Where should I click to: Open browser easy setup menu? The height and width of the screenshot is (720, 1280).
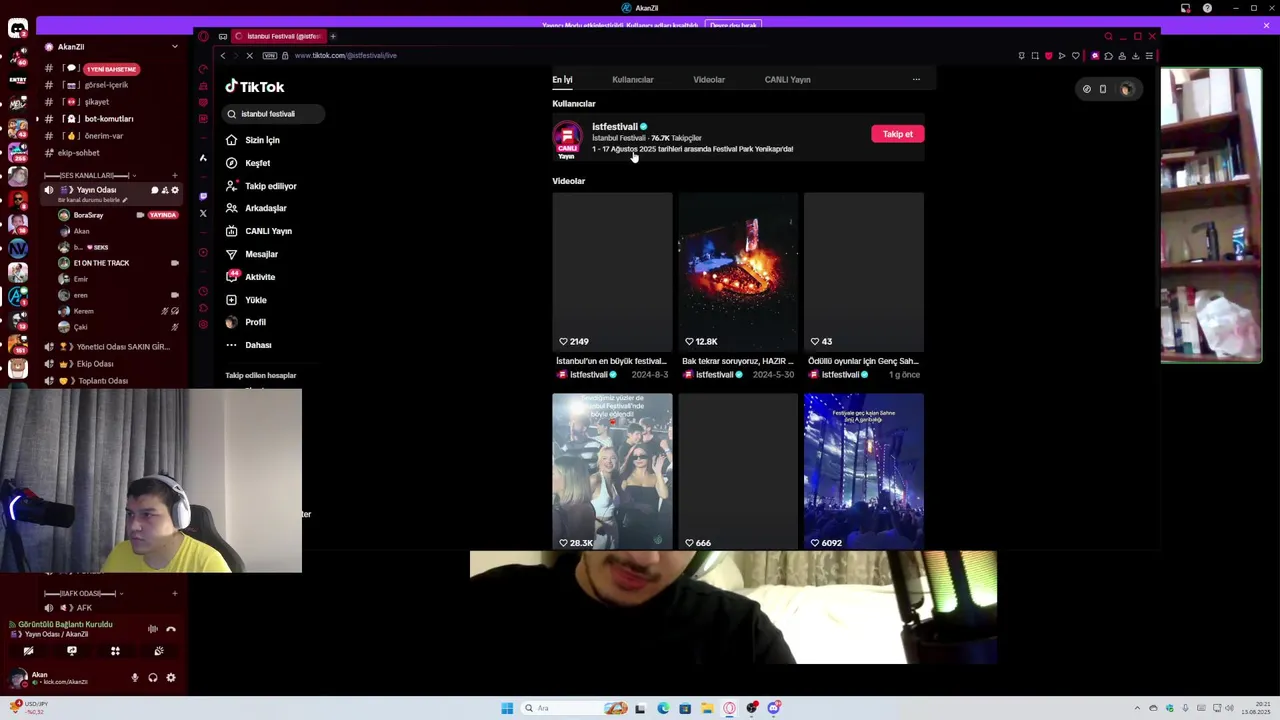click(1149, 56)
